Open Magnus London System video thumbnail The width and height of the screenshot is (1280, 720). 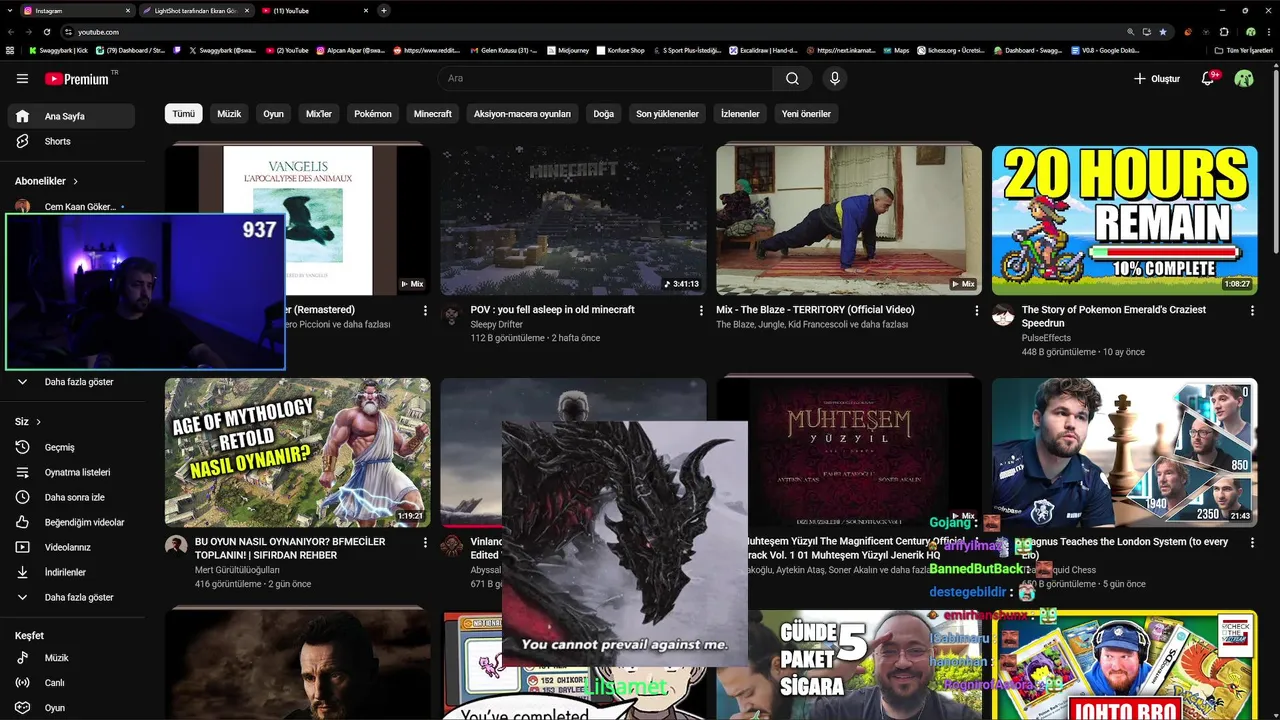(x=1124, y=452)
